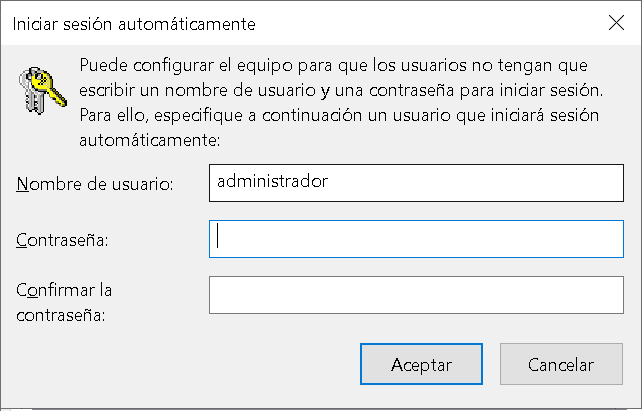
Task: Click the word 'contraseña:' beneath 'Confirmar la'
Action: pyautogui.click(x=61, y=315)
